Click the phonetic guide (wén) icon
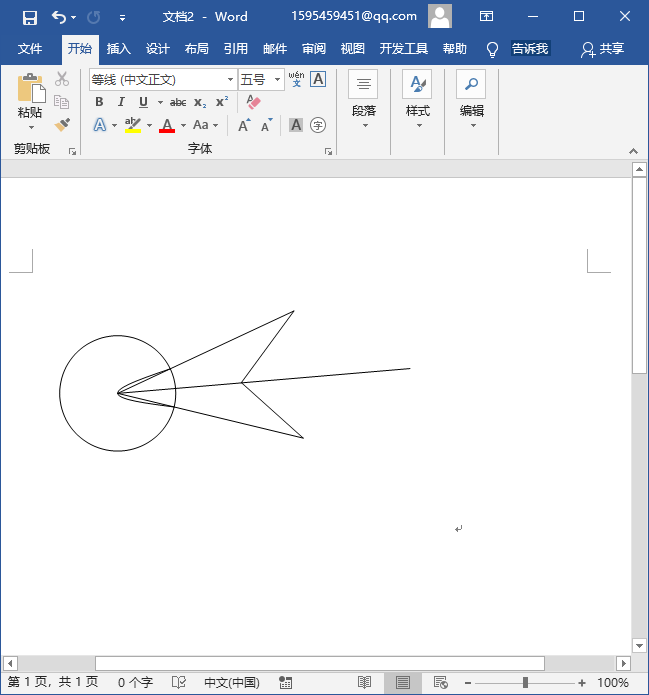The image size is (649, 695). click(296, 79)
